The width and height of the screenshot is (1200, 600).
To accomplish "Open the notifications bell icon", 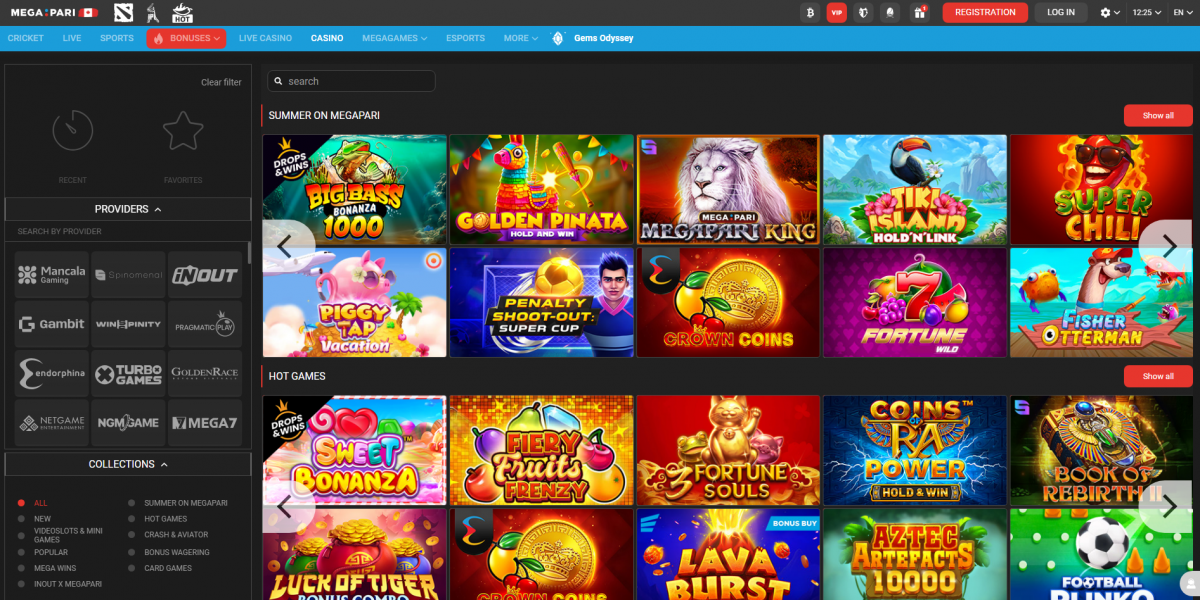I will [x=891, y=12].
